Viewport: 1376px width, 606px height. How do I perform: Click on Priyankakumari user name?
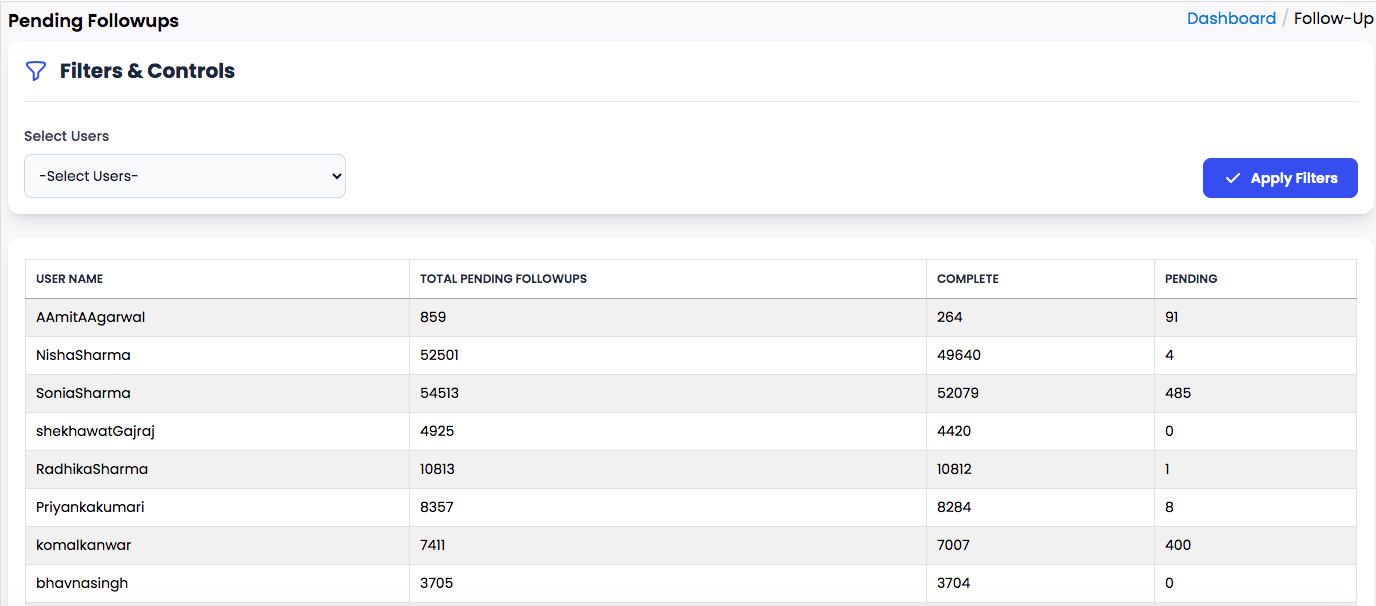(90, 507)
